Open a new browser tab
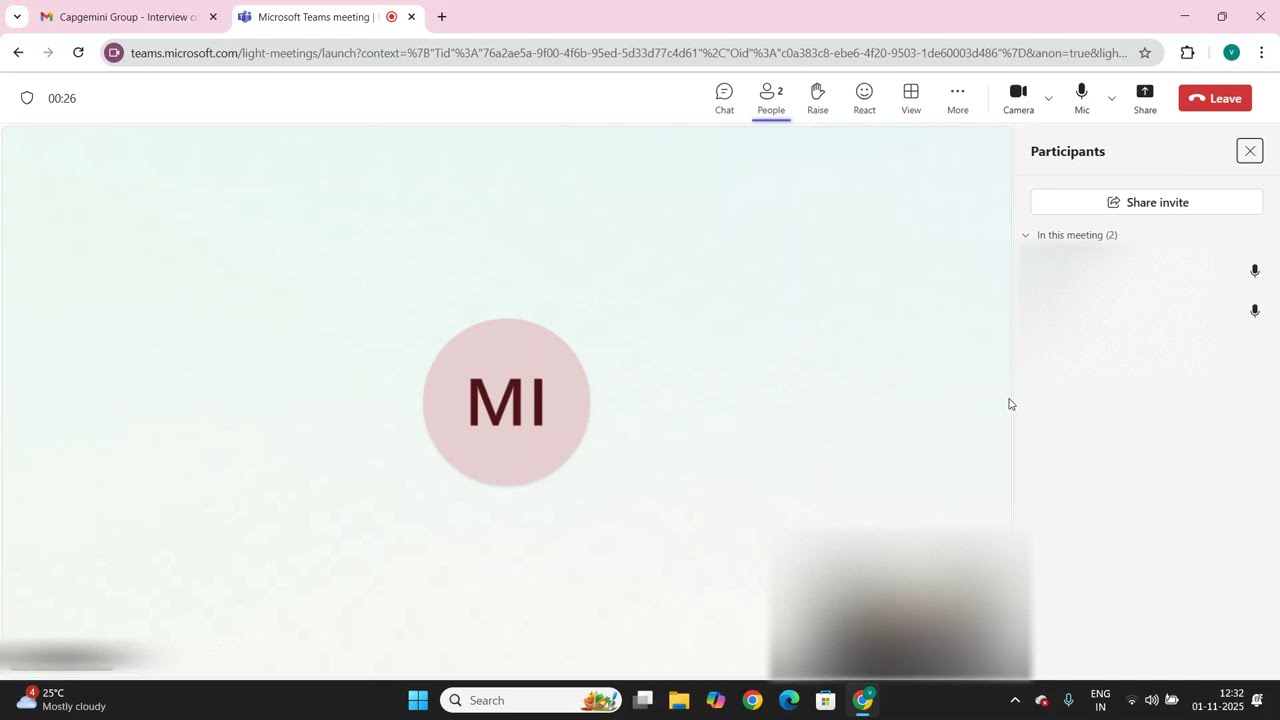The width and height of the screenshot is (1280, 720). (x=442, y=17)
